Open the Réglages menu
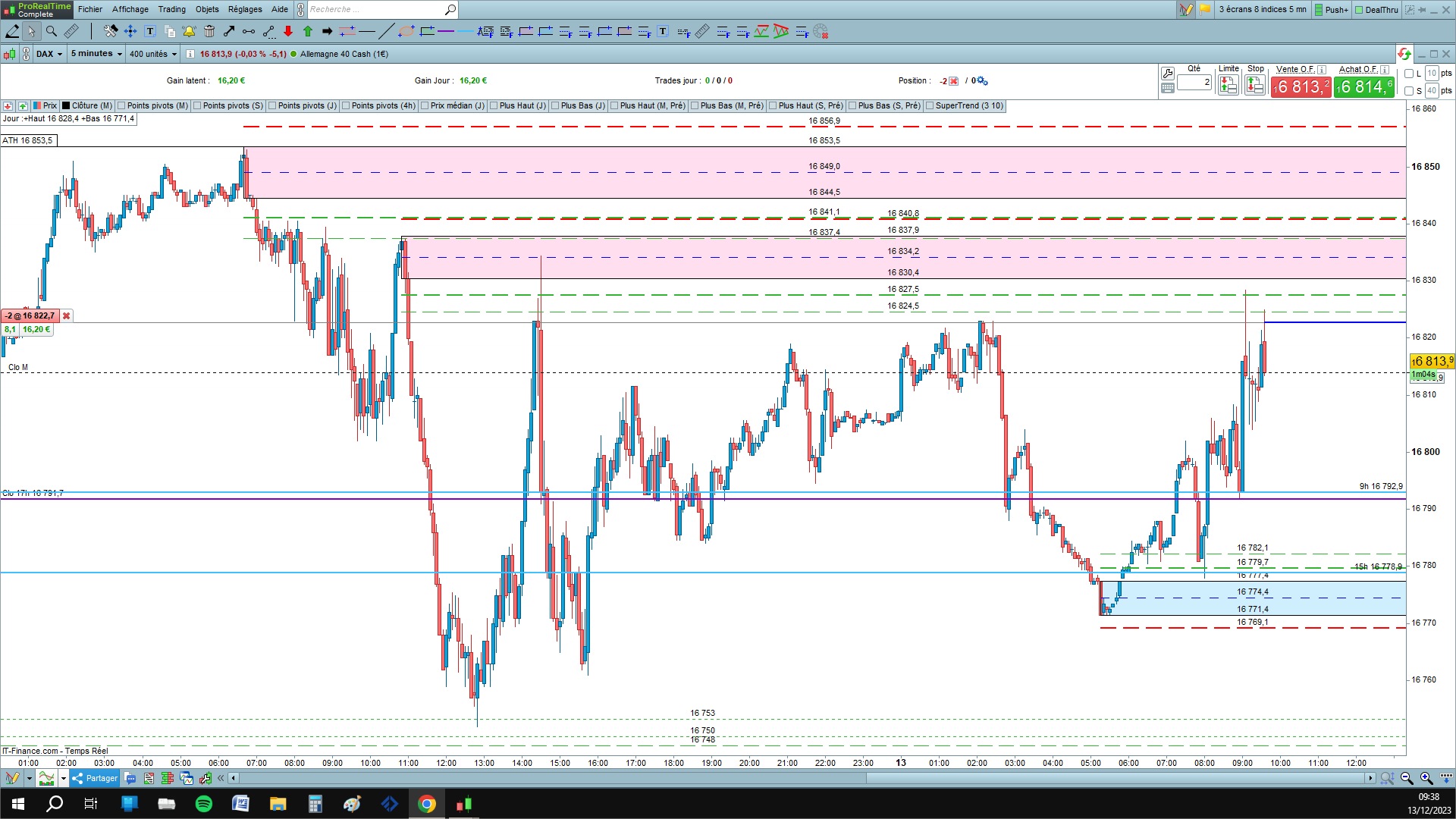The height and width of the screenshot is (819, 1456). pyautogui.click(x=245, y=9)
